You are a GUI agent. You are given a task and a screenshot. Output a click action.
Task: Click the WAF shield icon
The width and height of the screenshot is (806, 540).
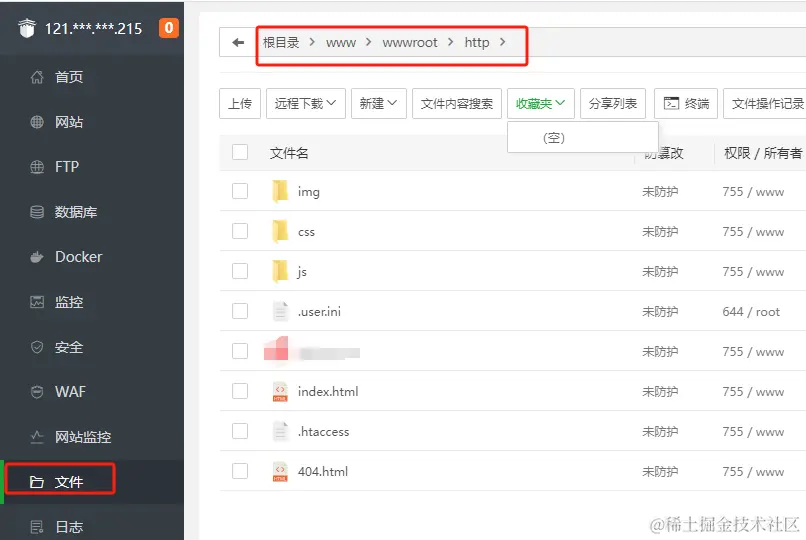click(x=37, y=392)
